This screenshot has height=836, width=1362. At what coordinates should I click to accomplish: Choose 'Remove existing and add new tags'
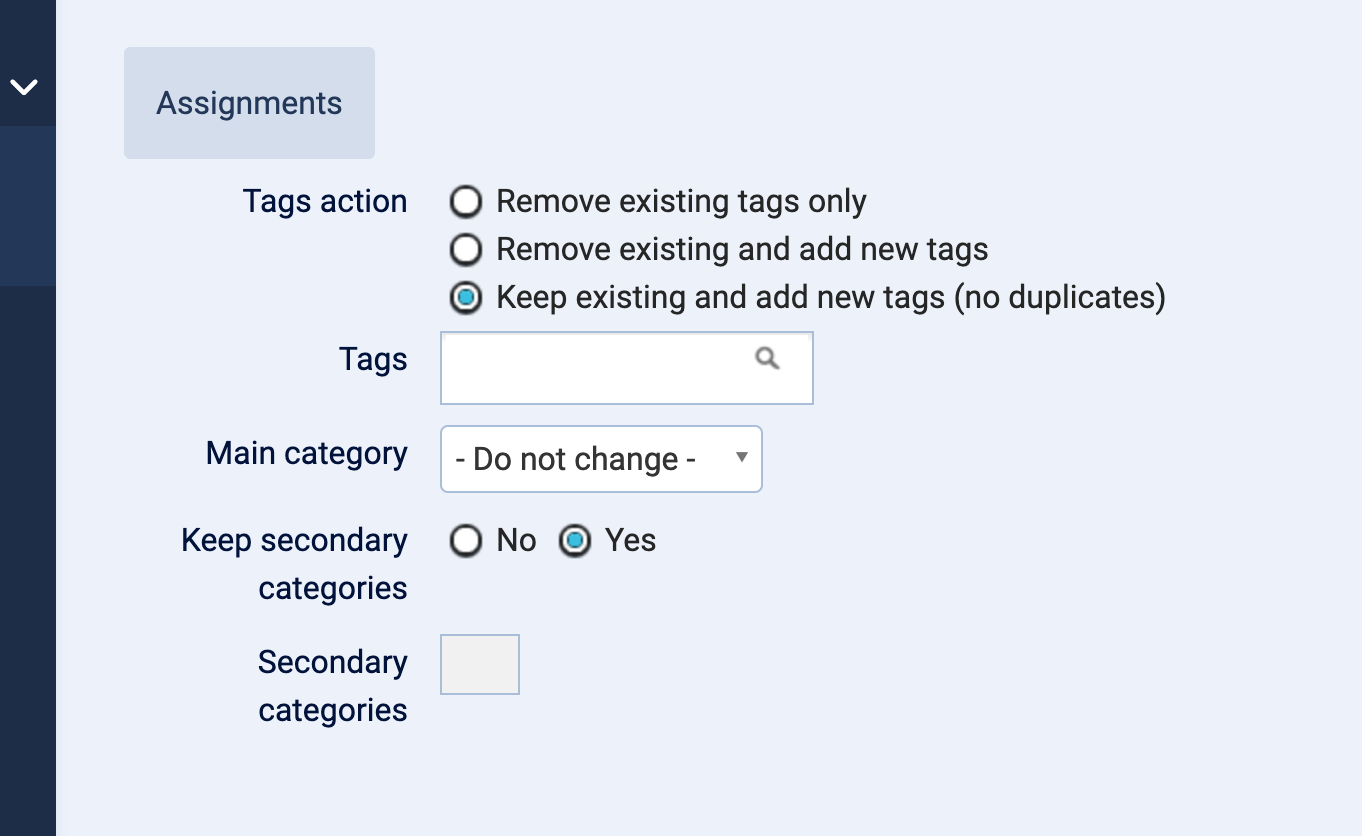click(x=465, y=250)
